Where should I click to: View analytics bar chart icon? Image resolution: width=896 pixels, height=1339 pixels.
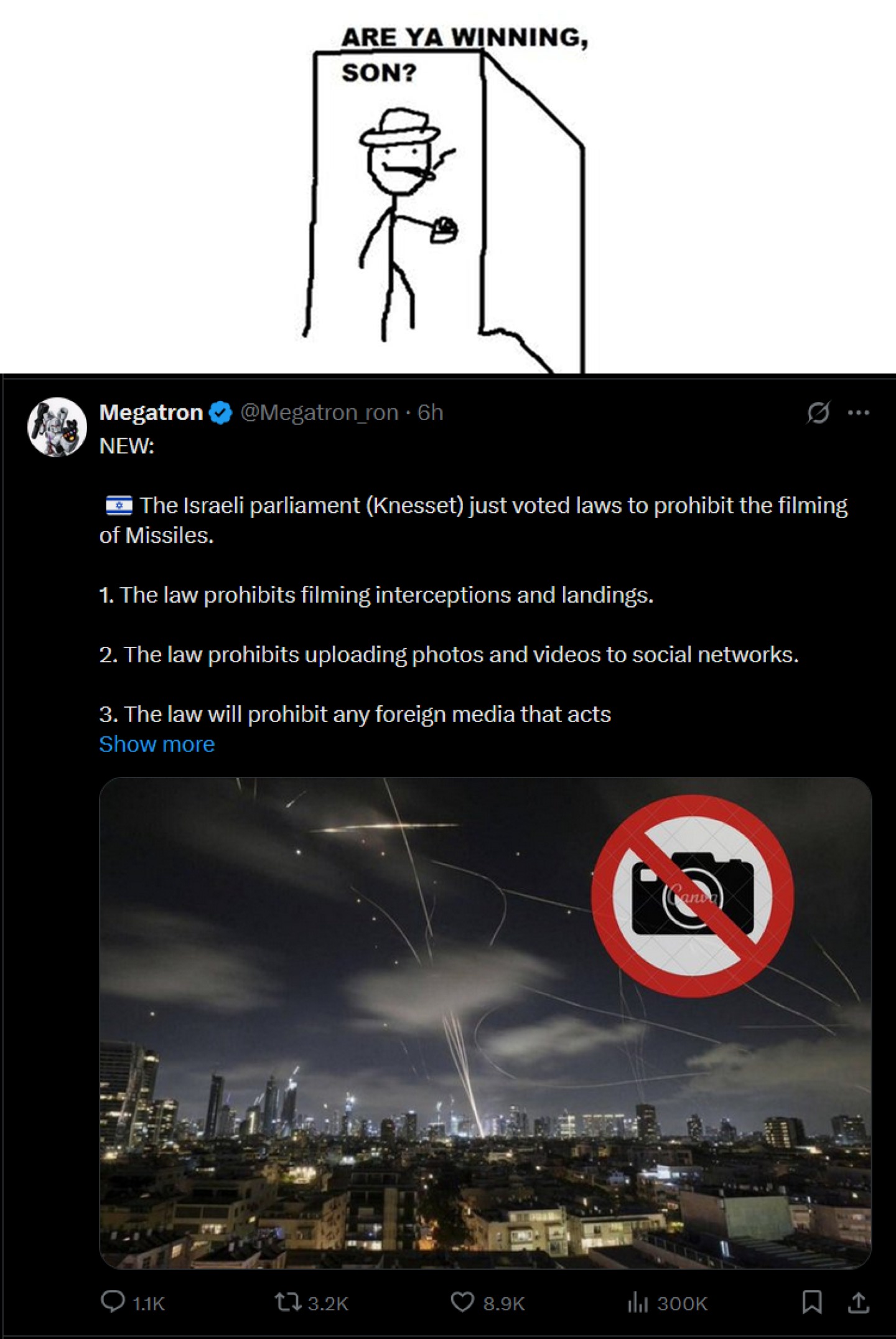tap(638, 1302)
